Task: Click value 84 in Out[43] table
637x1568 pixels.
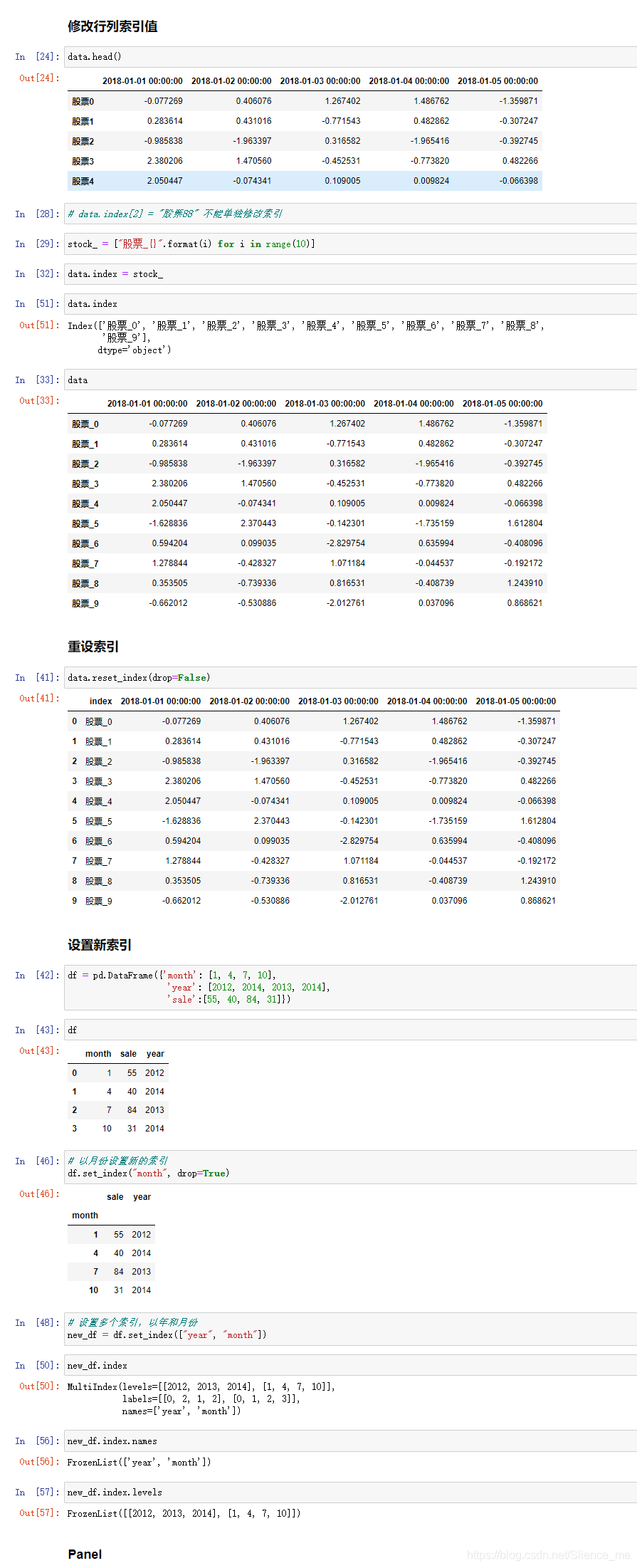Action: click(132, 1110)
